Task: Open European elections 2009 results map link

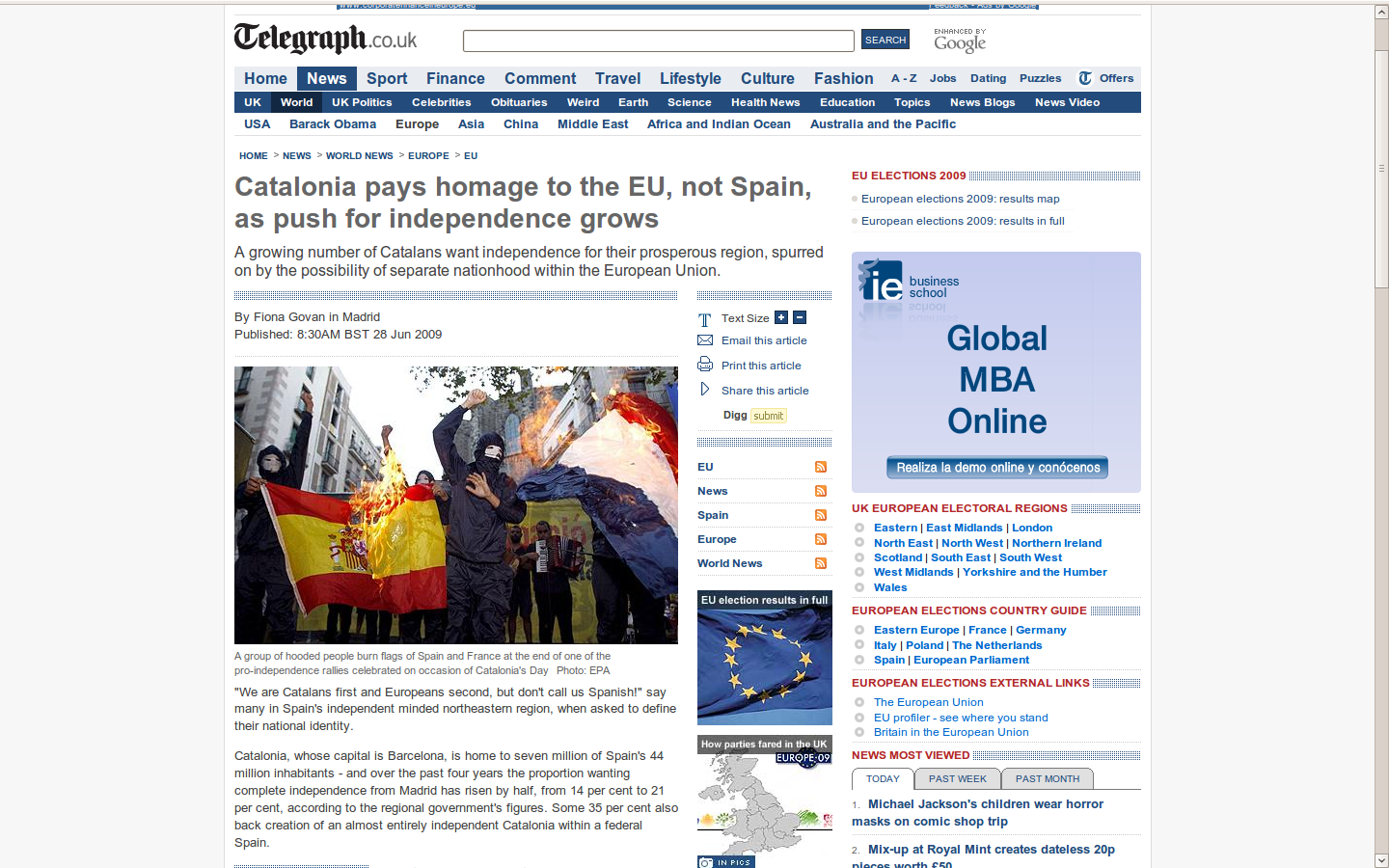Action: pyautogui.click(x=960, y=199)
